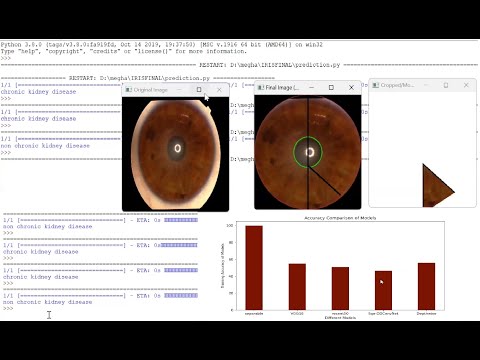Click the 'Type "help", "copyright"' info line
480x360 pixels.
point(124,51)
